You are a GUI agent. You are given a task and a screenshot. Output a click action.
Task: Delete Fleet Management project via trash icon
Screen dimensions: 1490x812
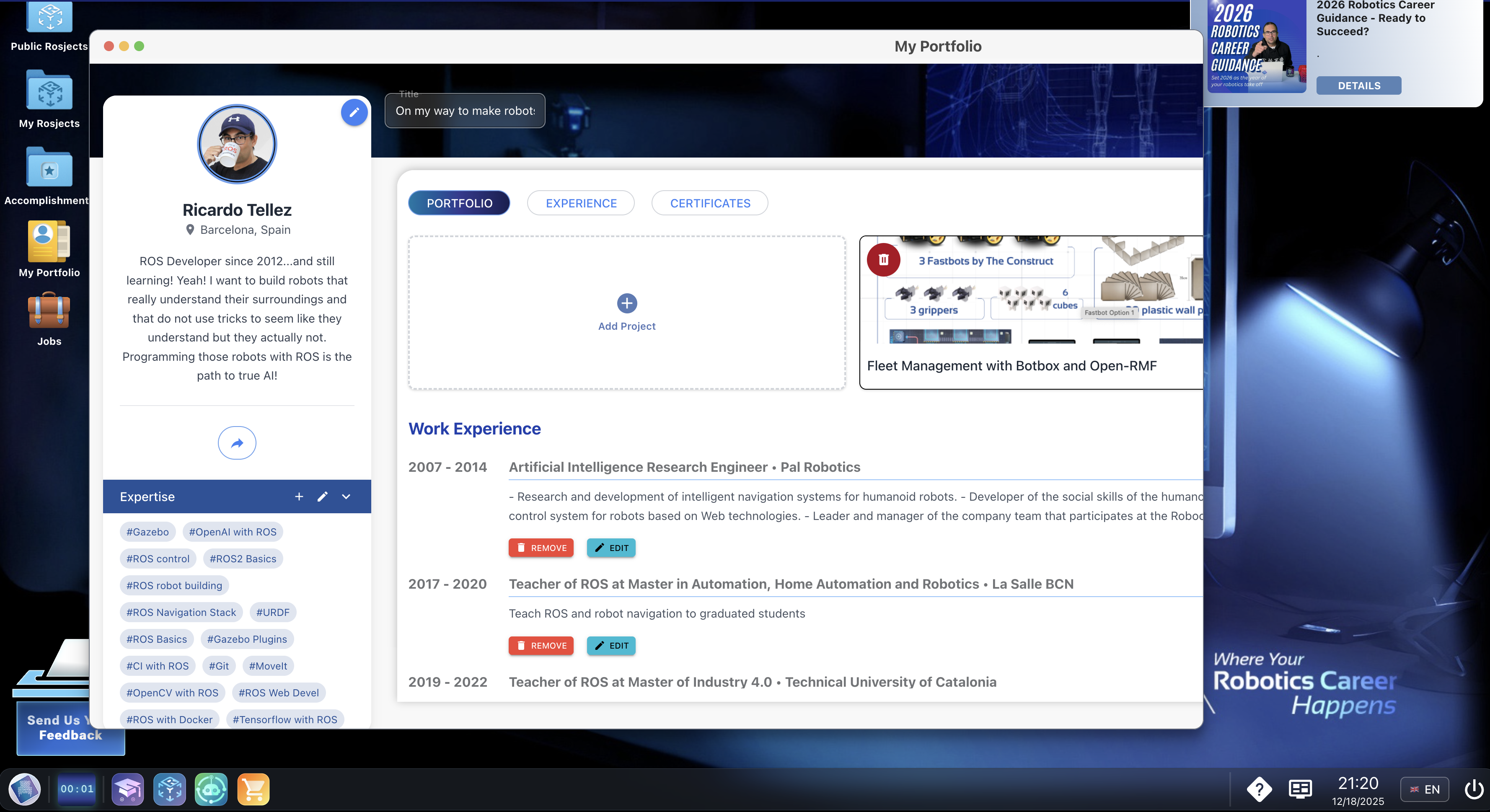pyautogui.click(x=883, y=260)
